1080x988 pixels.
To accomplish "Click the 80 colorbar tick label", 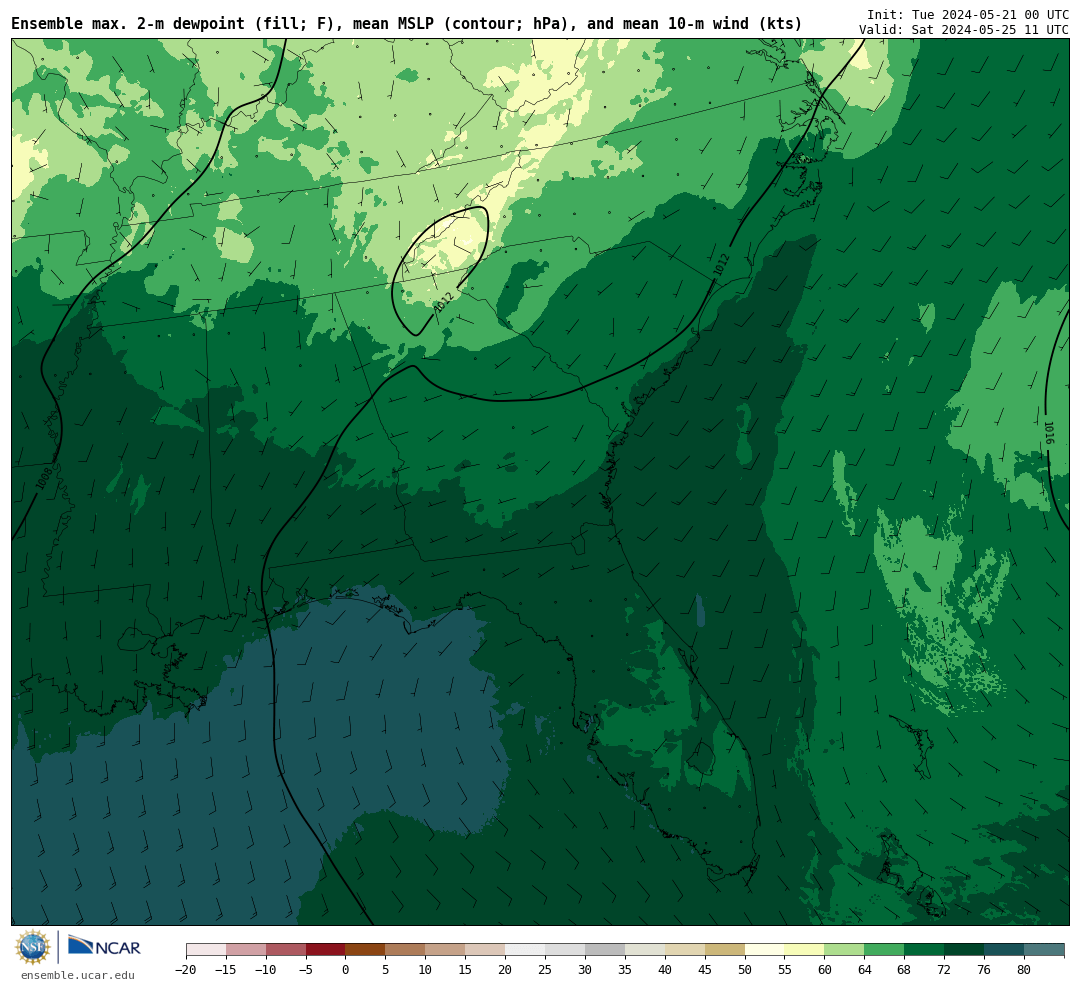I will click(x=1025, y=970).
